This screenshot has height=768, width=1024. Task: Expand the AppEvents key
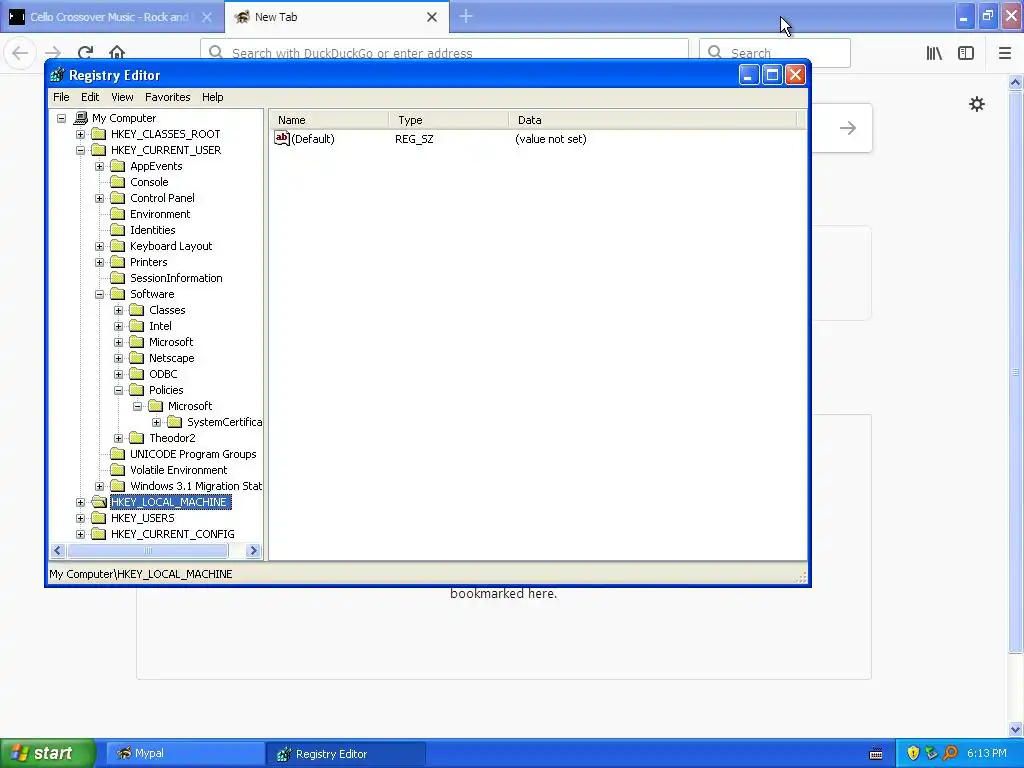[x=99, y=166]
